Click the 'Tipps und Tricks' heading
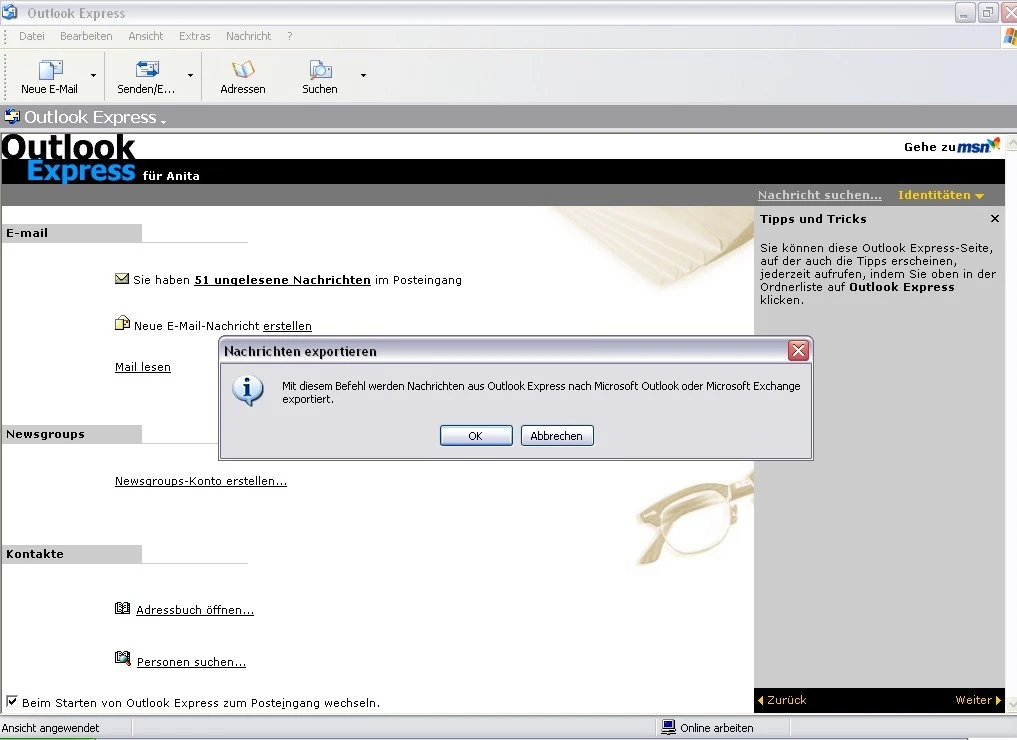 coord(813,219)
